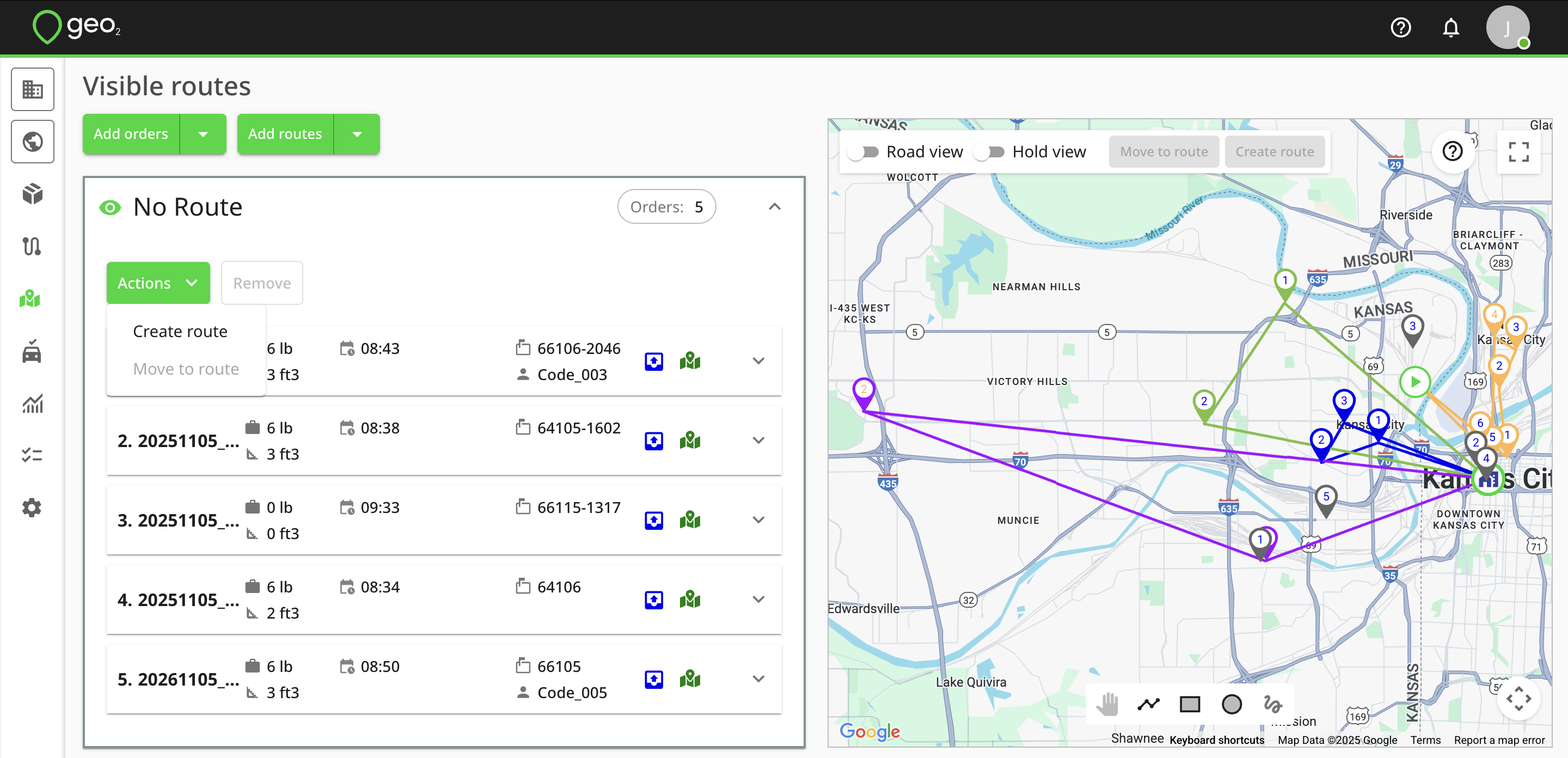This screenshot has width=1568, height=758.
Task: Toggle No Route visibility eye
Action: (110, 207)
